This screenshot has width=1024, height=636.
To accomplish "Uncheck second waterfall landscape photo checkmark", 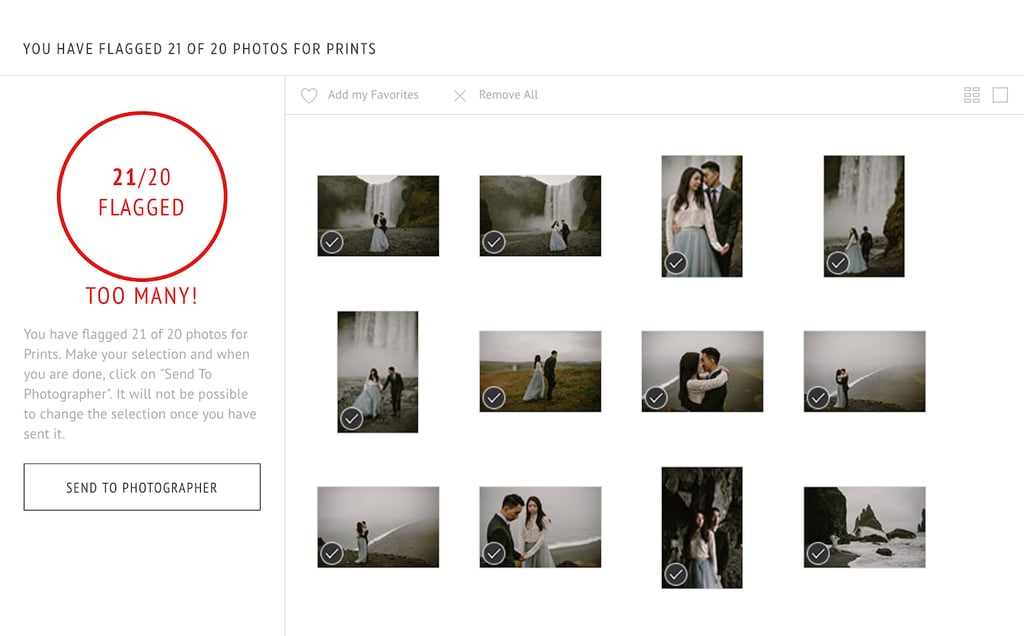I will click(494, 242).
